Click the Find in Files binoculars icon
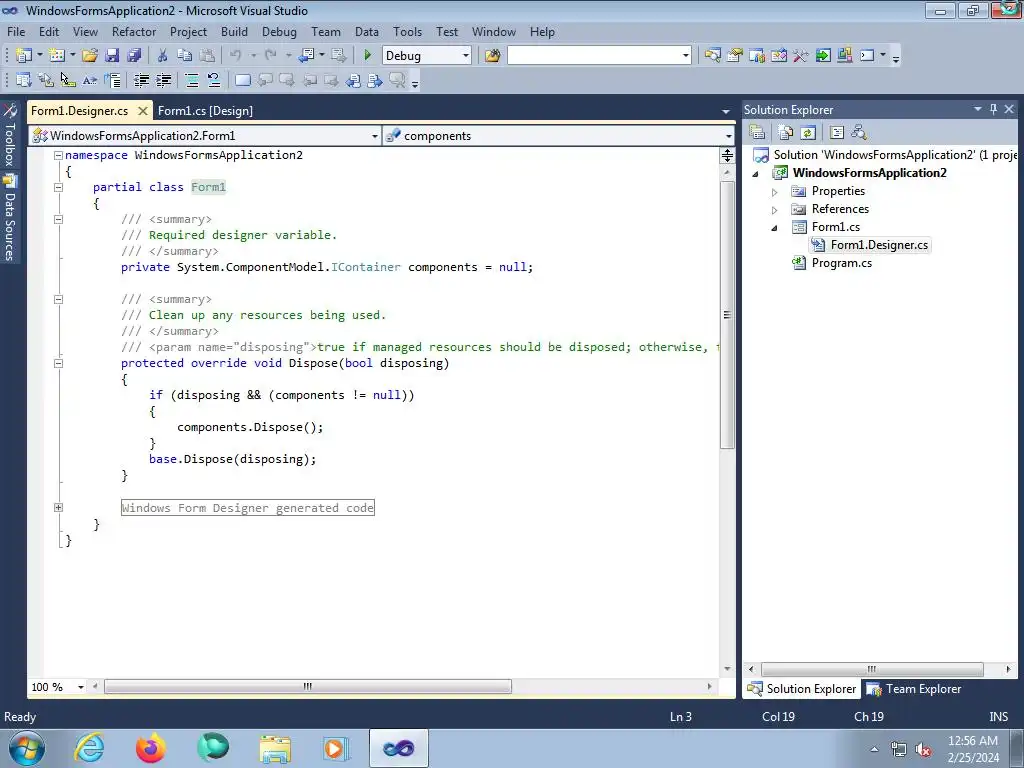Screen dimensions: 1024x768 click(x=492, y=56)
